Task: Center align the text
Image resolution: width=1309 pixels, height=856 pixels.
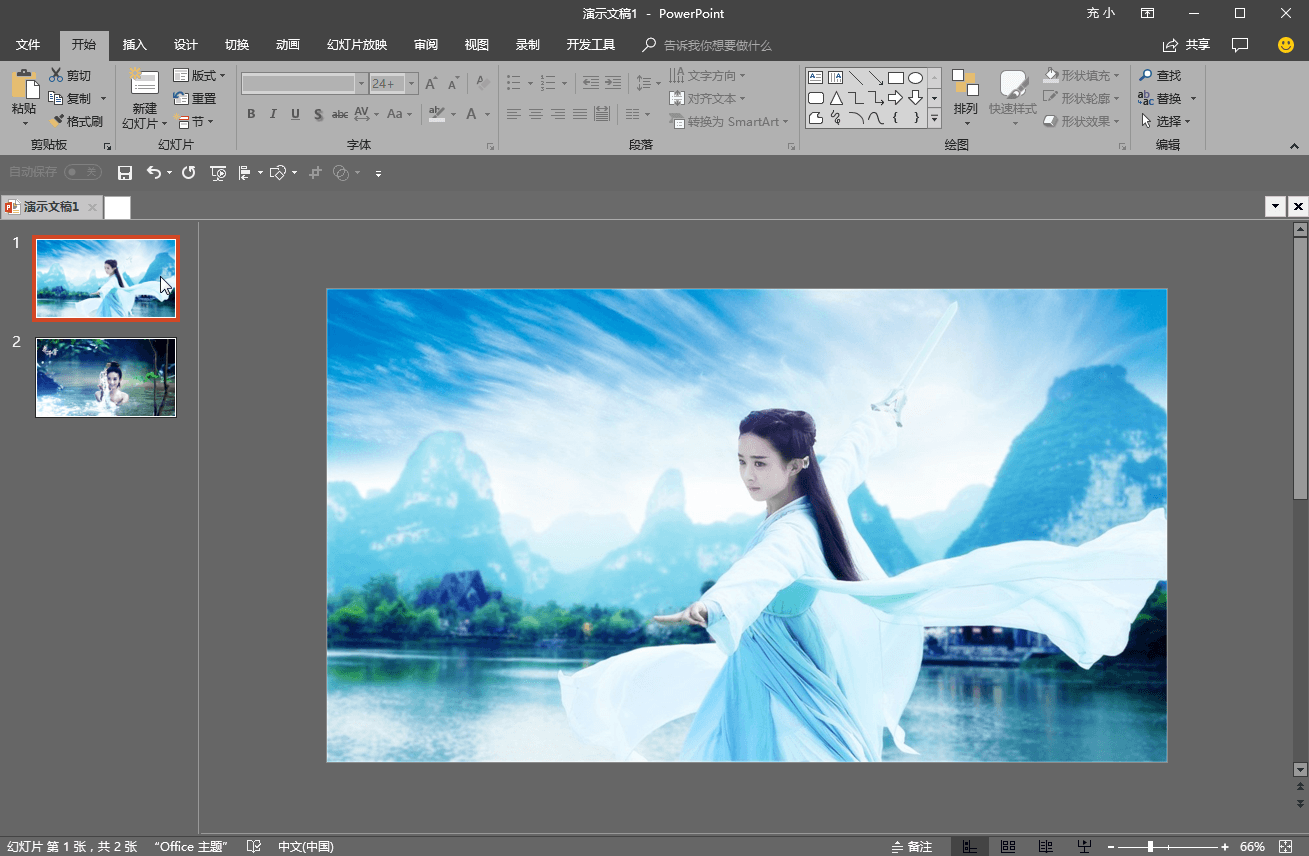Action: click(536, 114)
